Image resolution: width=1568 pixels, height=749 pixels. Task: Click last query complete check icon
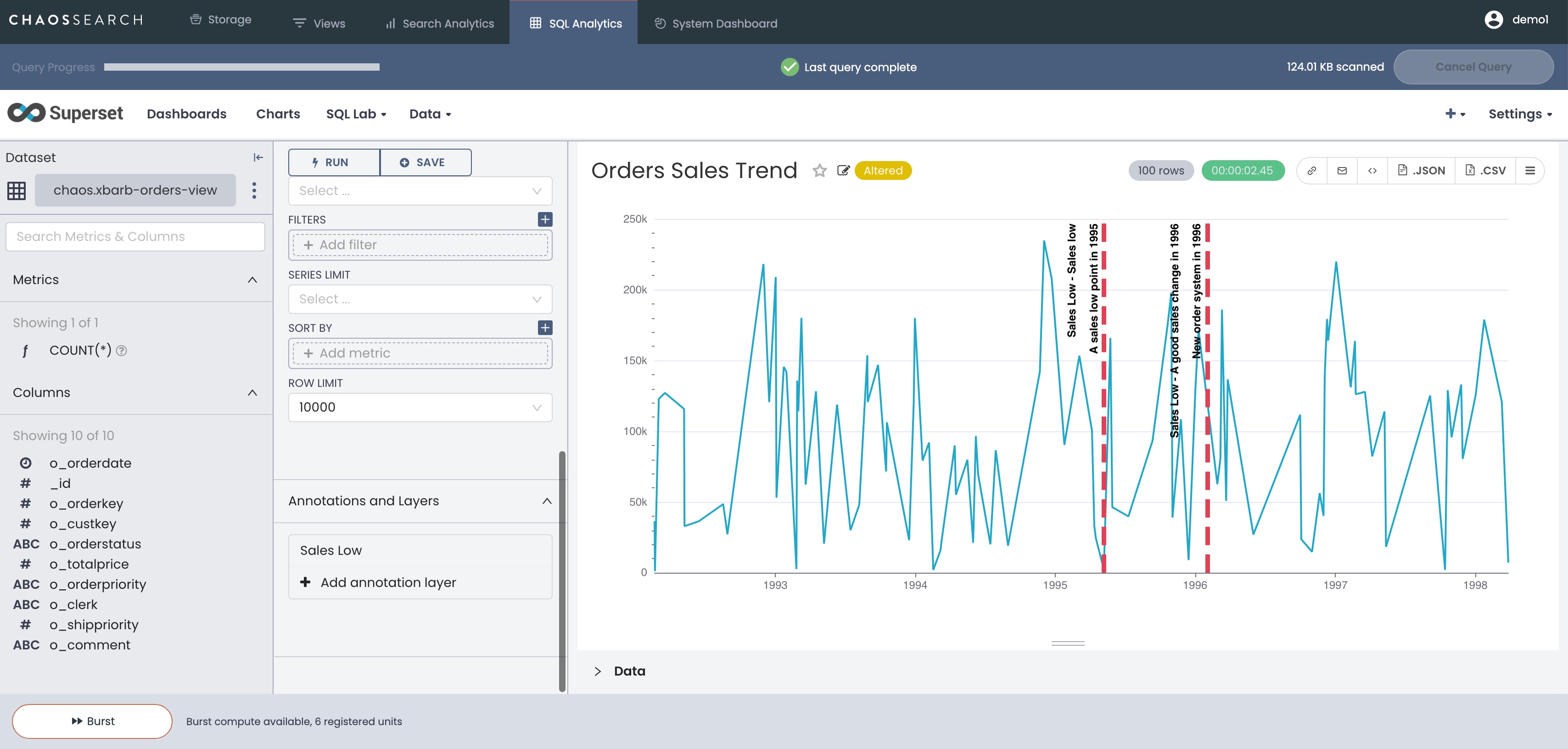tap(790, 67)
